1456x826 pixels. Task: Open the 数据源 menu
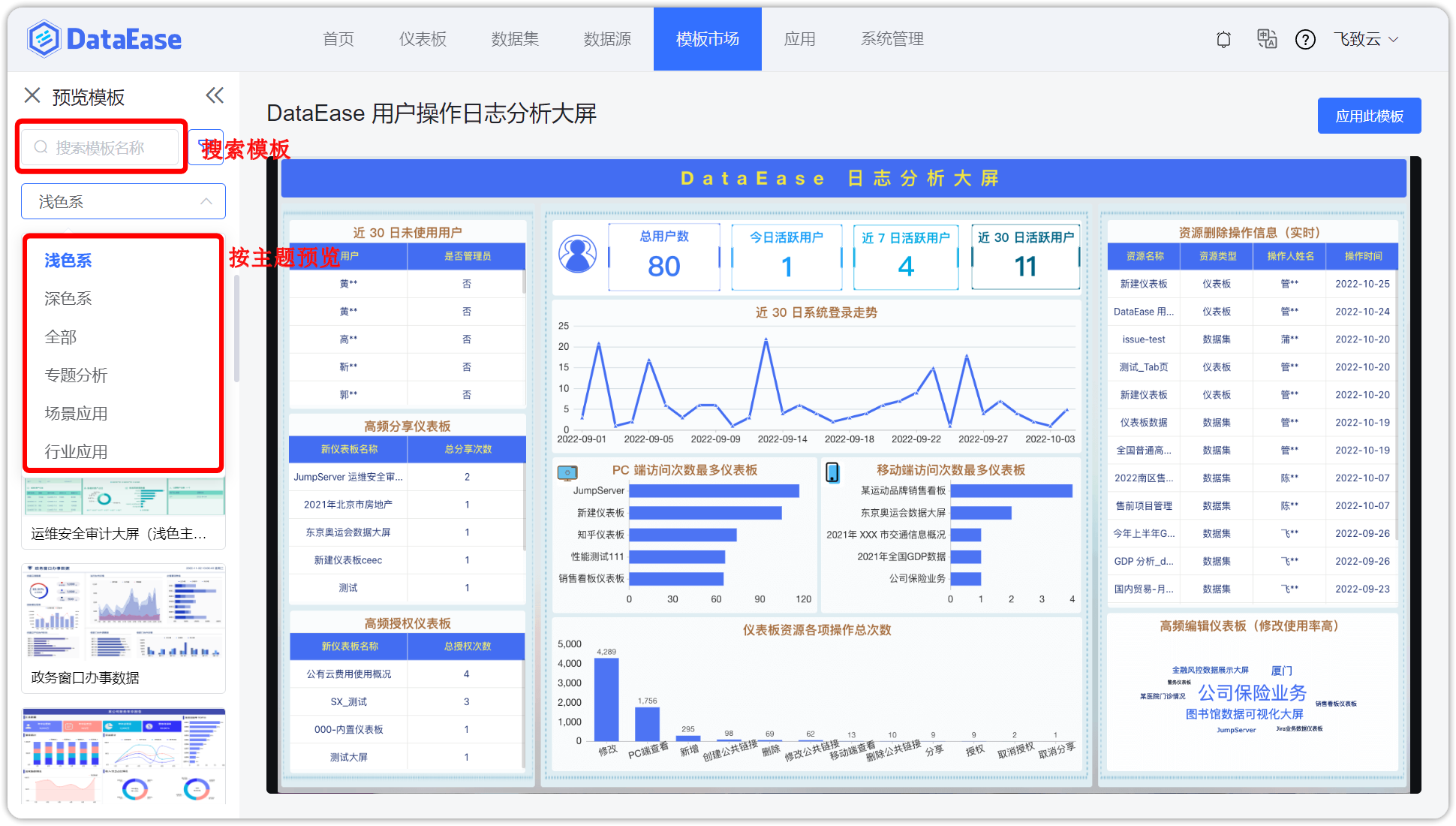(607, 39)
